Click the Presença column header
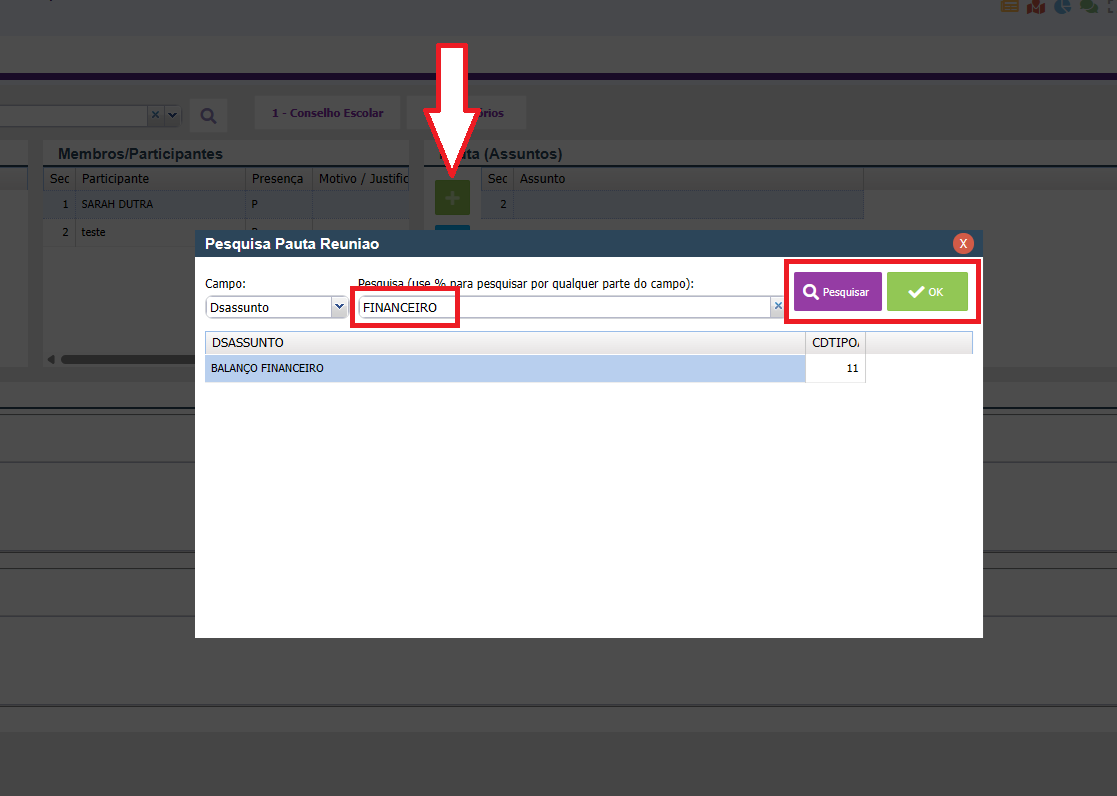 (x=278, y=178)
